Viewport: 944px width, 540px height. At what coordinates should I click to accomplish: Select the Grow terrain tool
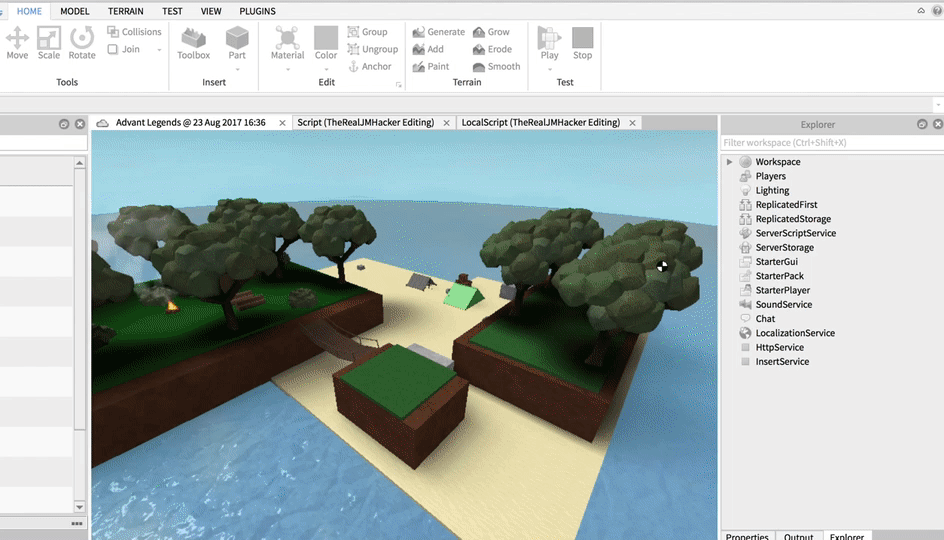pyautogui.click(x=491, y=32)
